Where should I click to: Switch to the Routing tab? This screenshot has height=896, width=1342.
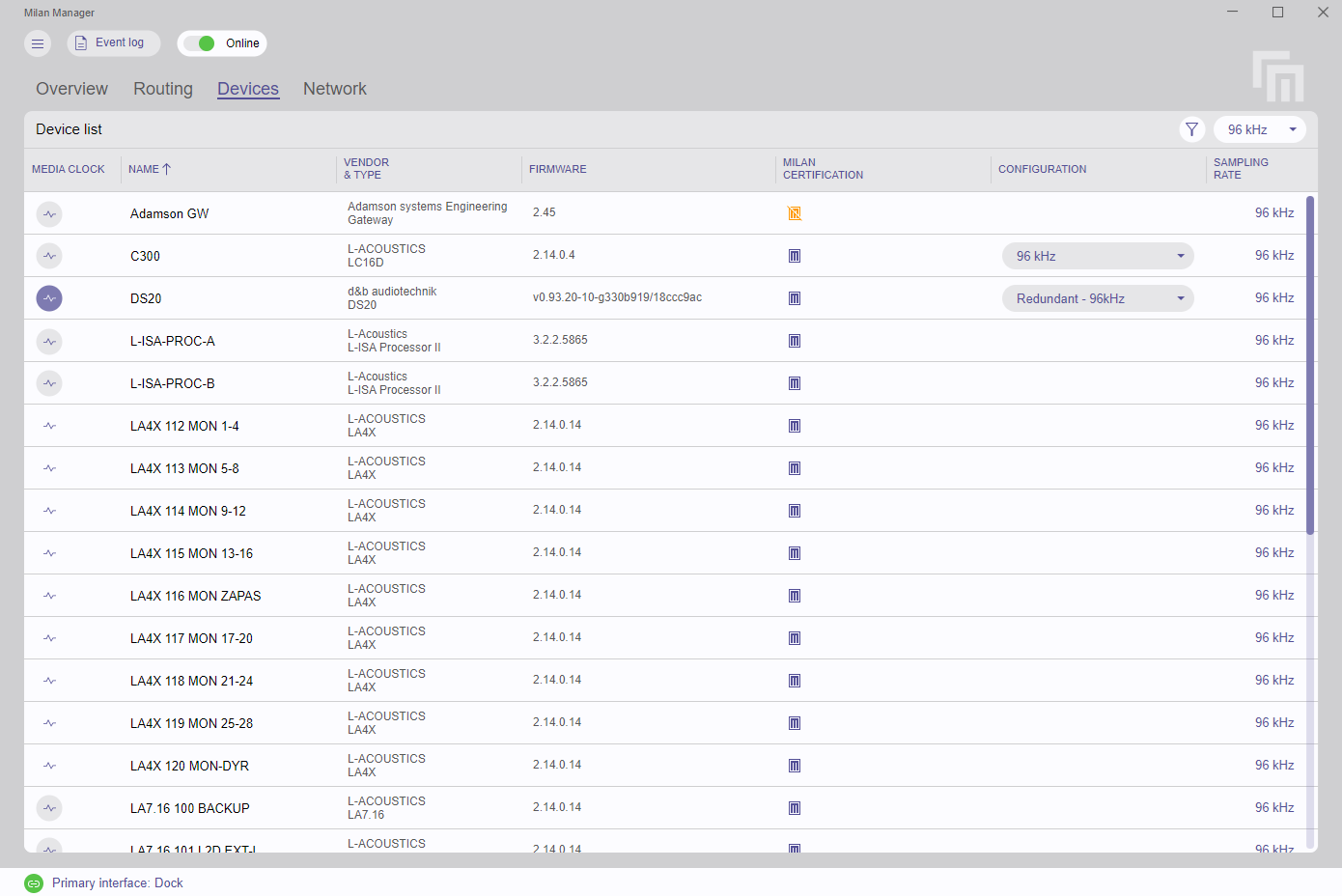pyautogui.click(x=163, y=89)
